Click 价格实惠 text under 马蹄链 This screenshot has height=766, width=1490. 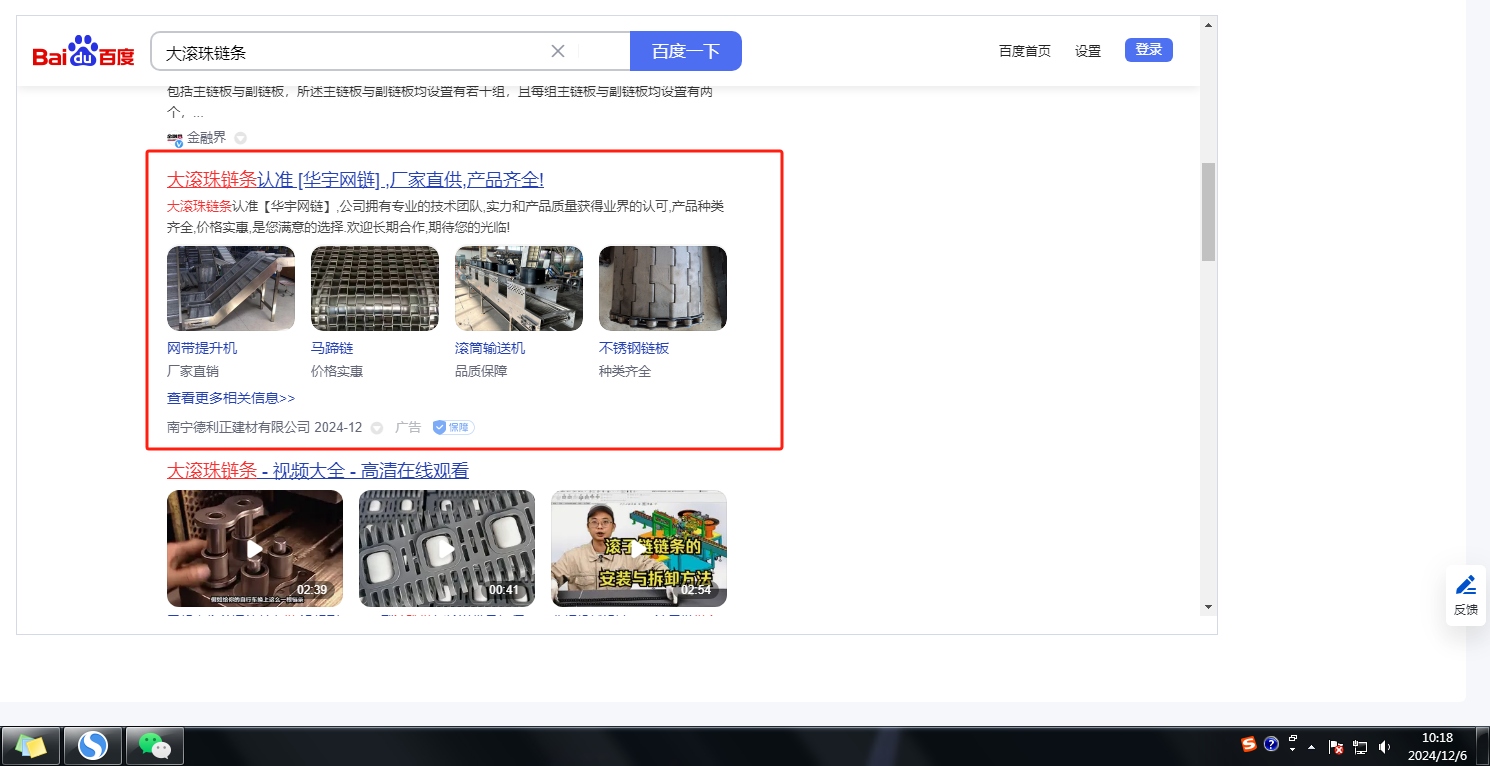[337, 371]
